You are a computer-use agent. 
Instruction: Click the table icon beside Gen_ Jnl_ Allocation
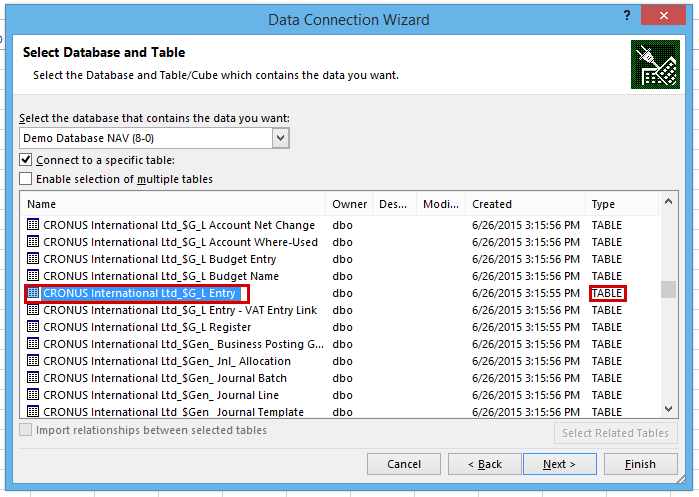pyautogui.click(x=33, y=361)
